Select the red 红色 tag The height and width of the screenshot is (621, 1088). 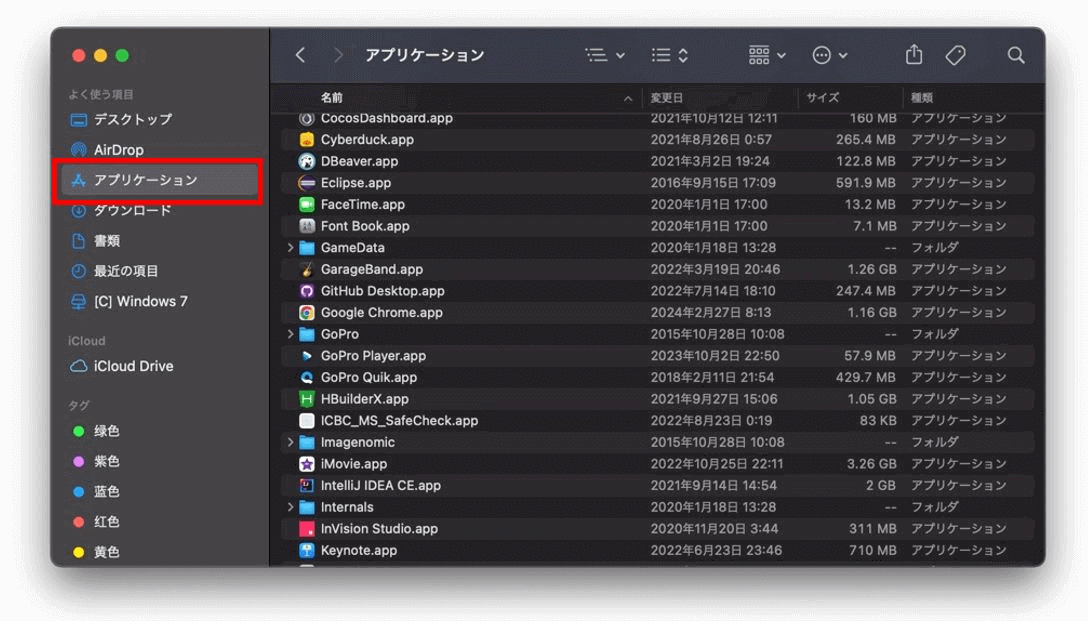pos(159,522)
